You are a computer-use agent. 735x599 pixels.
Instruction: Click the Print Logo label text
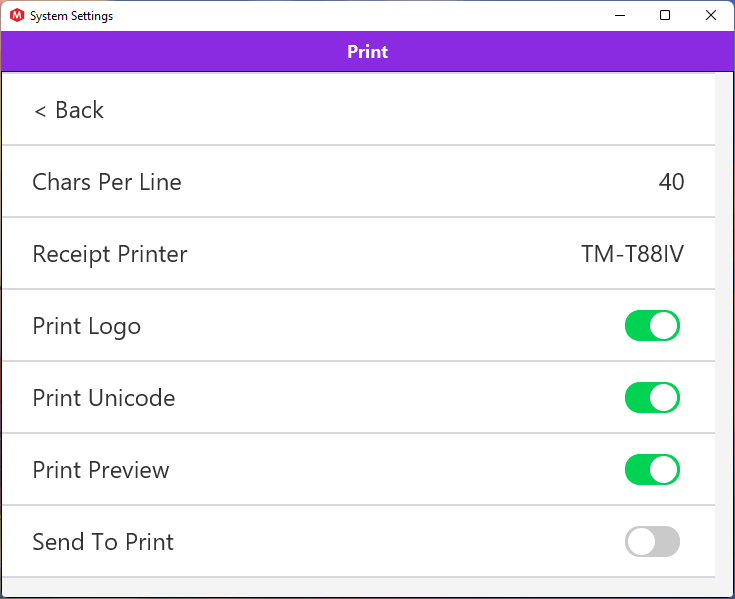pyautogui.click(x=87, y=326)
